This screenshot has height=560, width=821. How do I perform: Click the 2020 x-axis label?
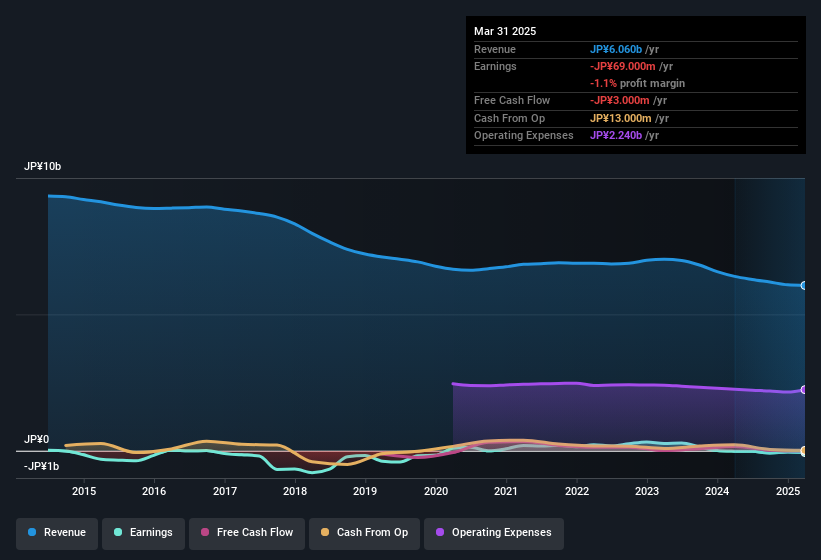point(436,491)
